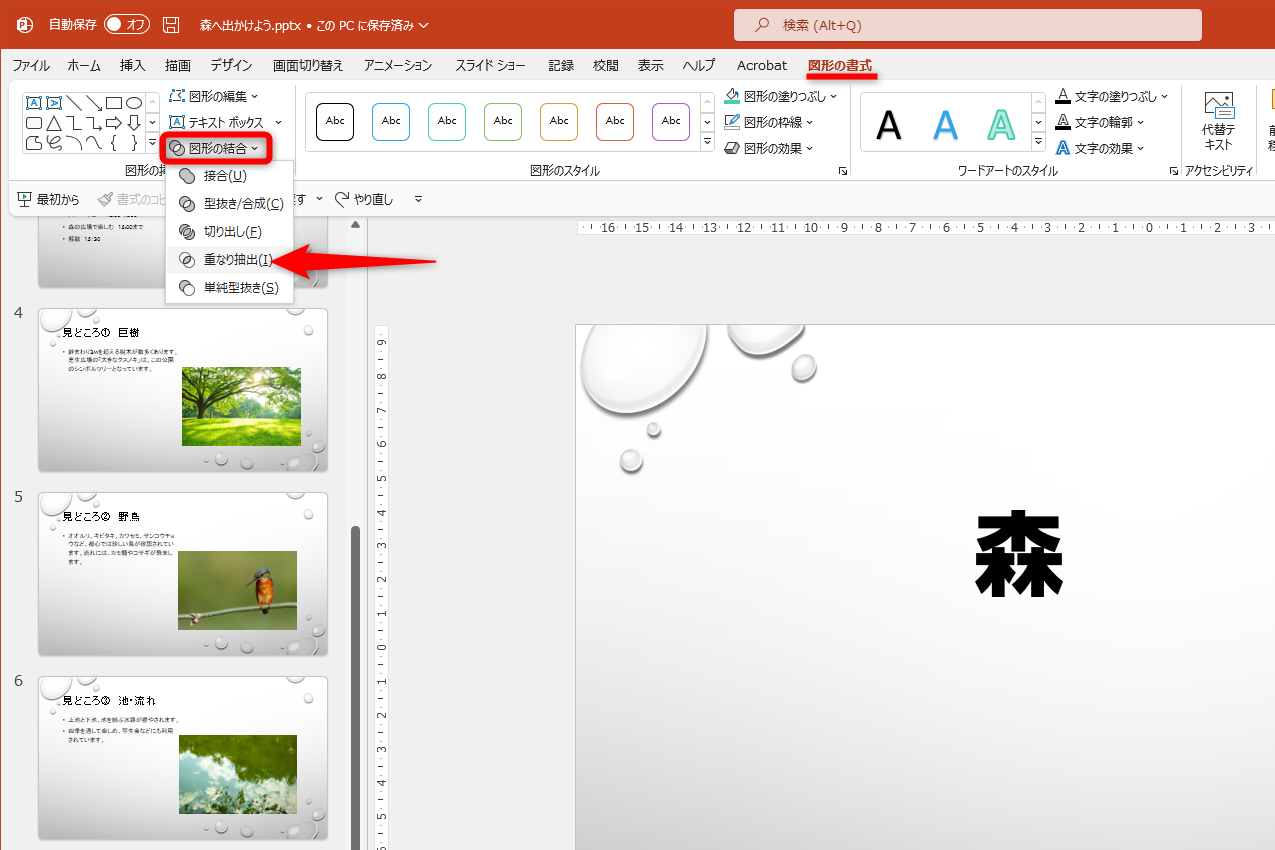Select slide 5 thumbnail showing the bird
Viewport: 1275px width, 850px height.
tap(182, 572)
